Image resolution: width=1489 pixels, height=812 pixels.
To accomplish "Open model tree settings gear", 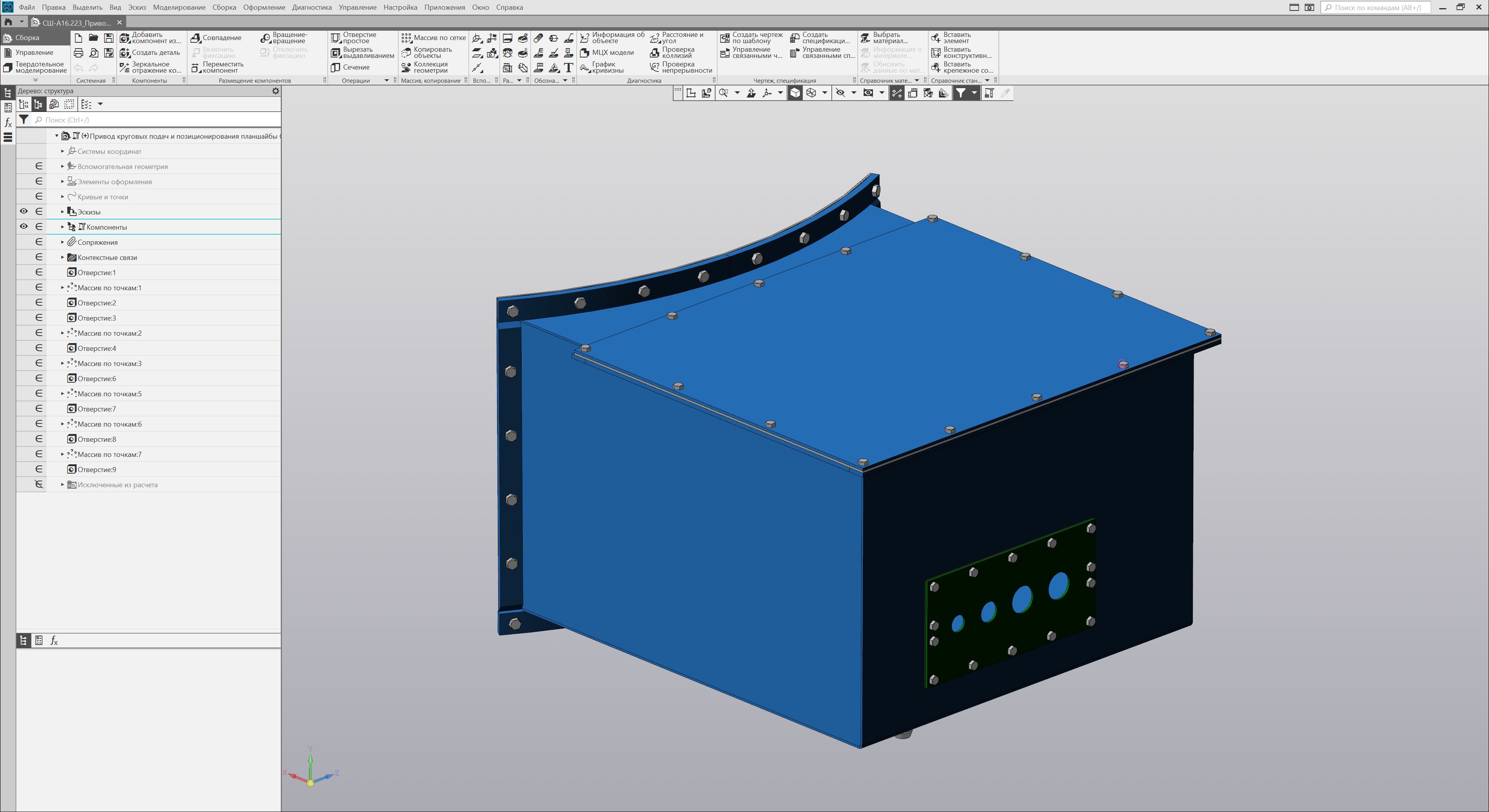I will click(x=276, y=91).
